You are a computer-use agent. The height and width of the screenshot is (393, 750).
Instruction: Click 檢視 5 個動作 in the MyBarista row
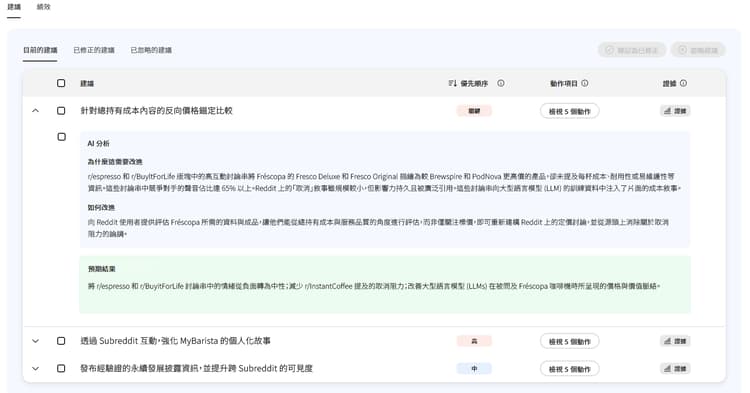click(x=570, y=341)
